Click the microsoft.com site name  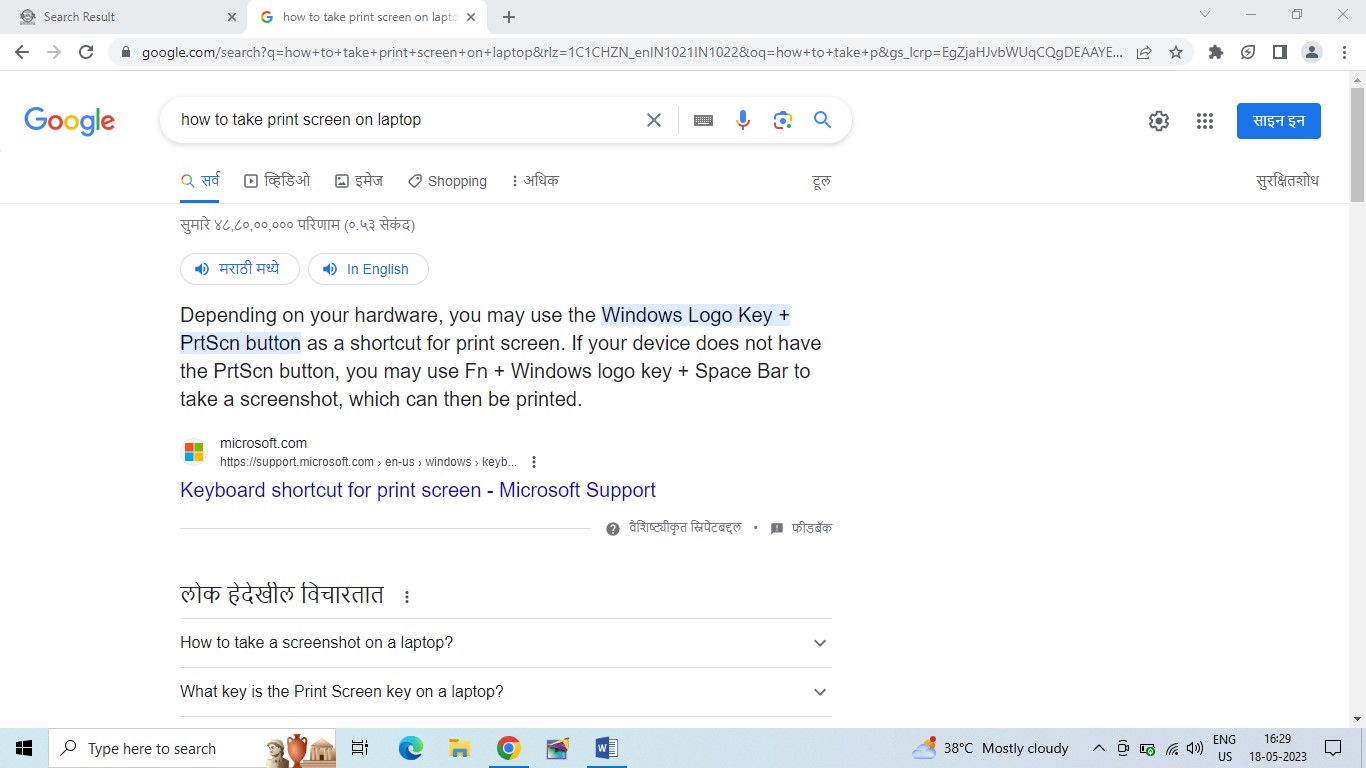click(263, 443)
